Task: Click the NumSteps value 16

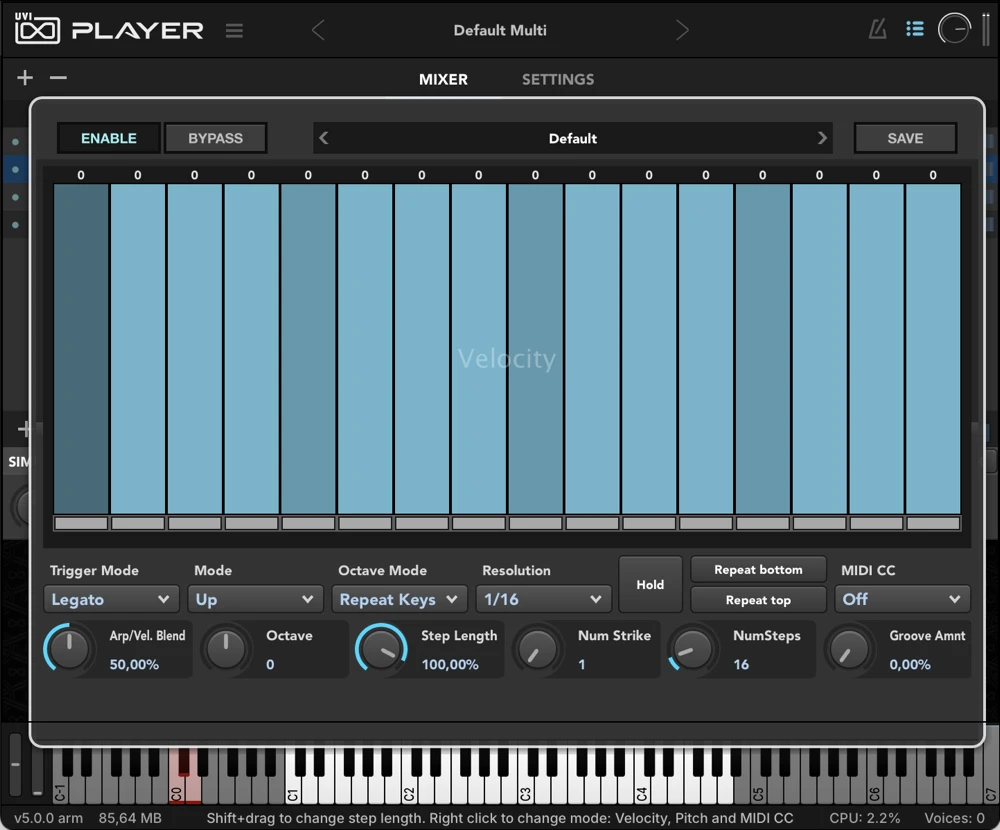Action: click(x=741, y=664)
